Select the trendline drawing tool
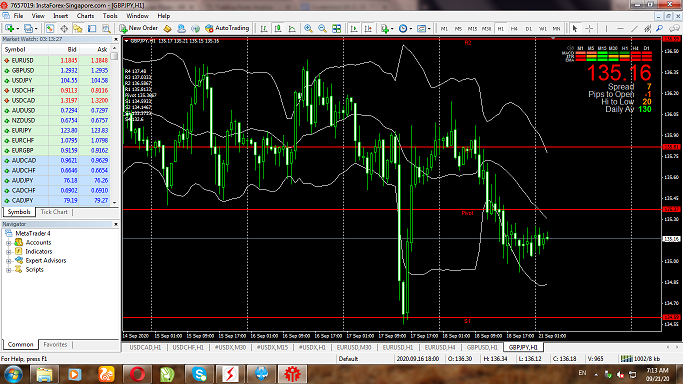Viewport: 683px width, 384px height. (634, 28)
